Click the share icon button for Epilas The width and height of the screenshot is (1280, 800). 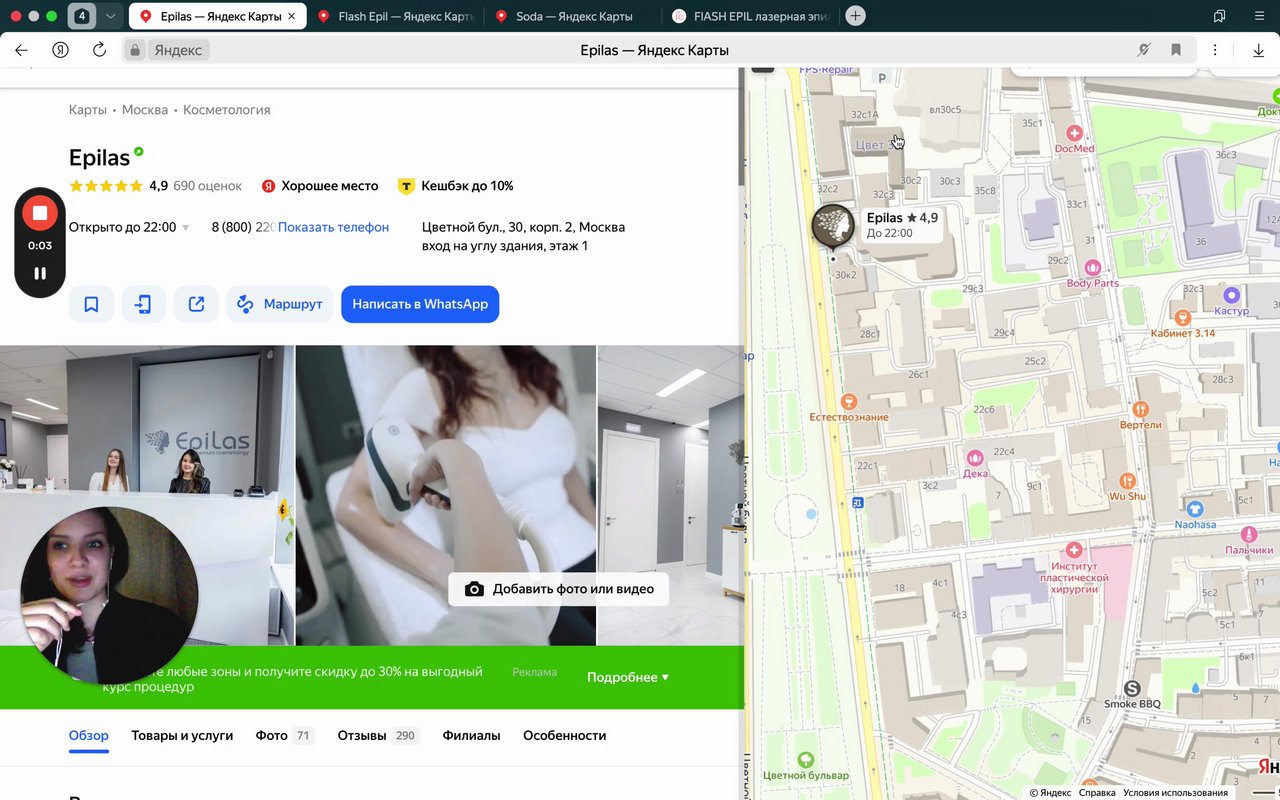pyautogui.click(x=197, y=304)
